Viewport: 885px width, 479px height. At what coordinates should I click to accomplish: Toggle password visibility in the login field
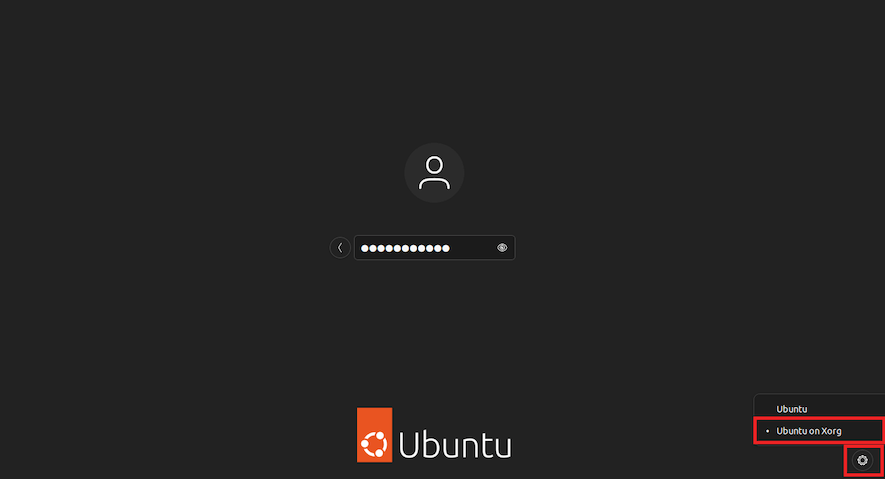(502, 248)
